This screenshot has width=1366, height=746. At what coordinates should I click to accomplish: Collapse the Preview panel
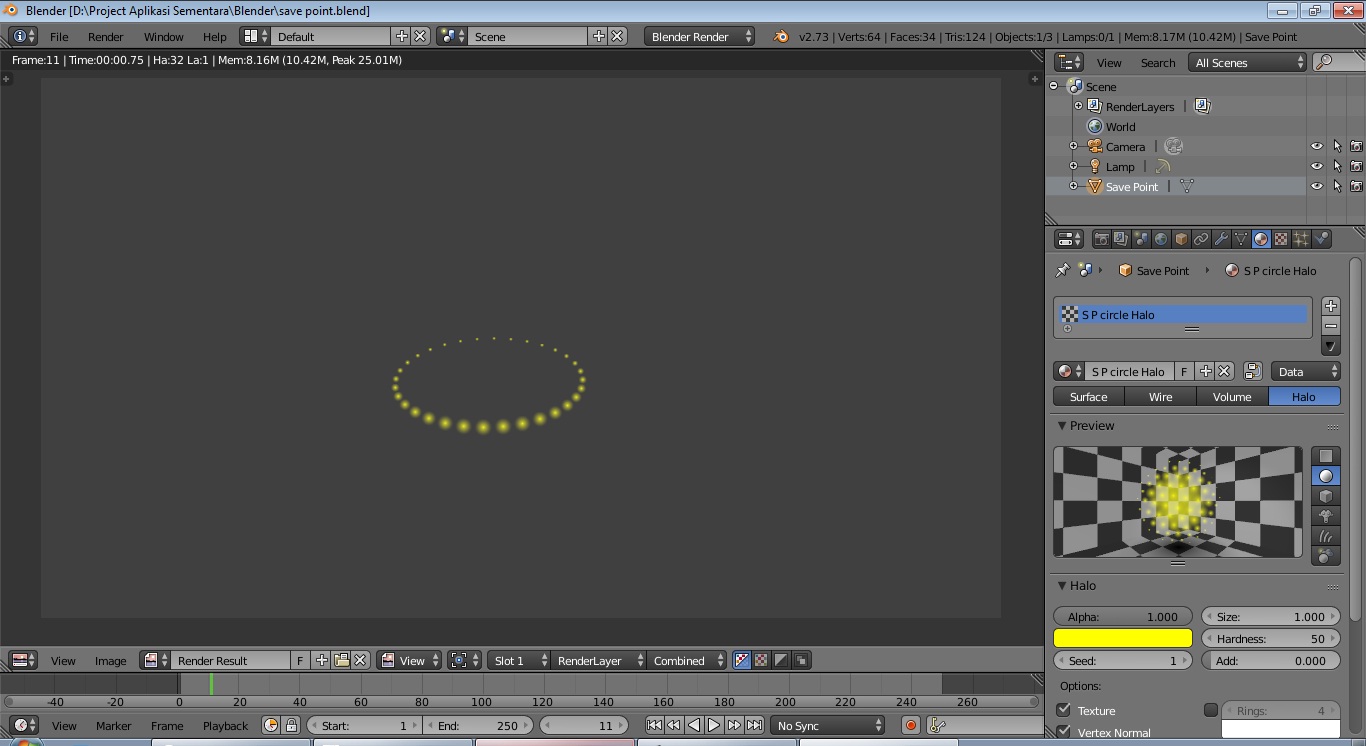click(x=1063, y=426)
